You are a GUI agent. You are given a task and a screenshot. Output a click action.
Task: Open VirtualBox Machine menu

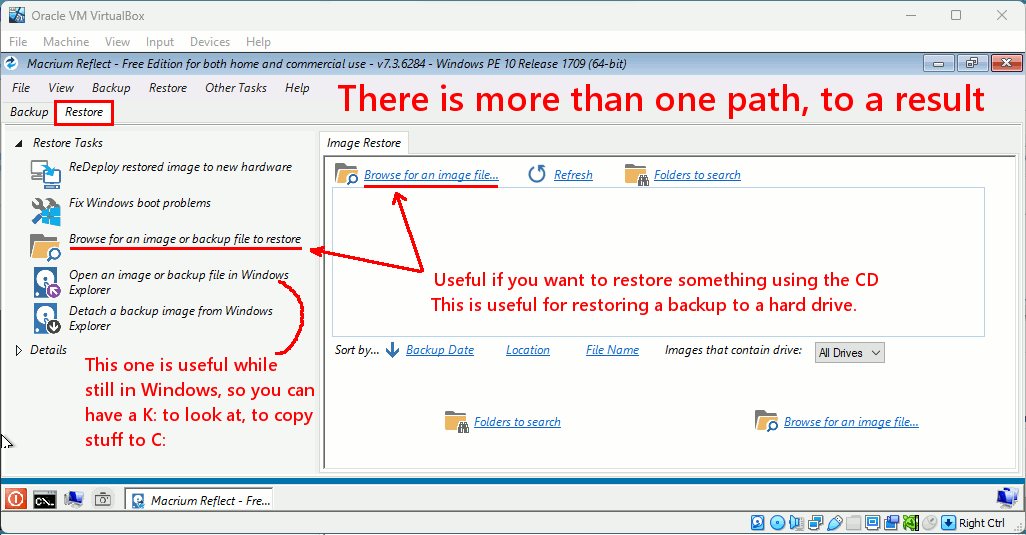66,42
